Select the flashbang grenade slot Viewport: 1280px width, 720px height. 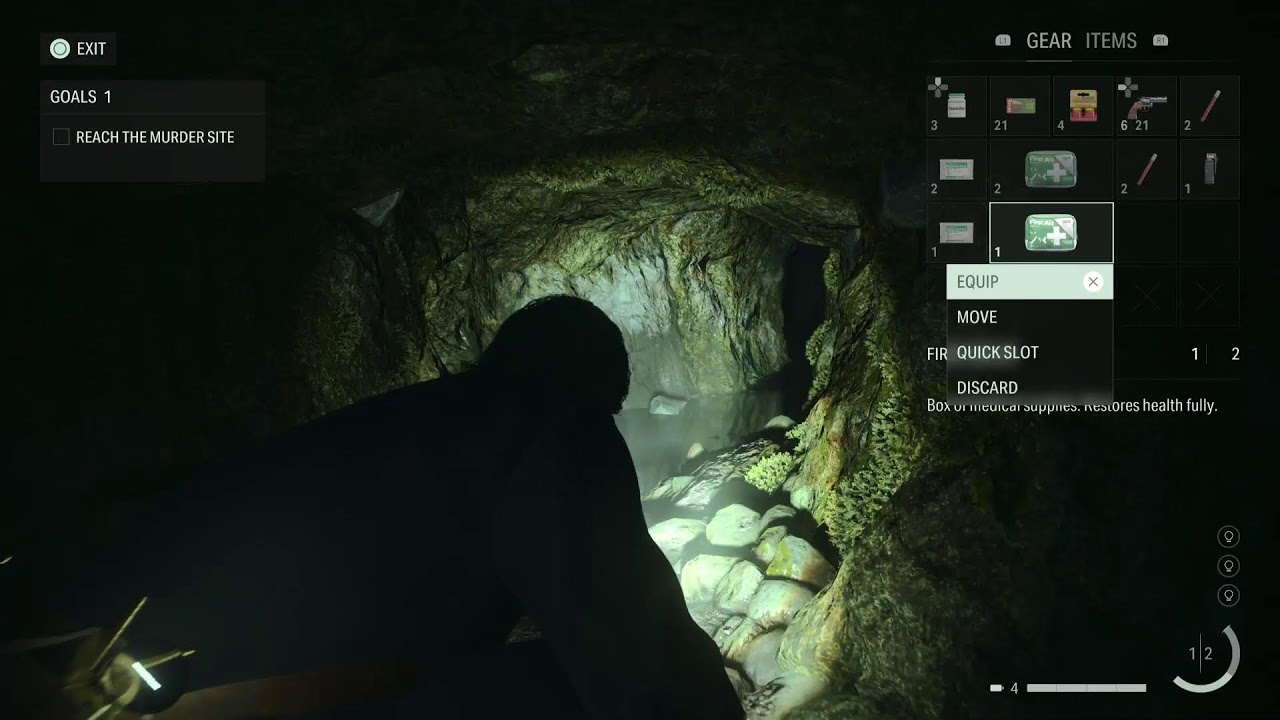tap(1209, 169)
